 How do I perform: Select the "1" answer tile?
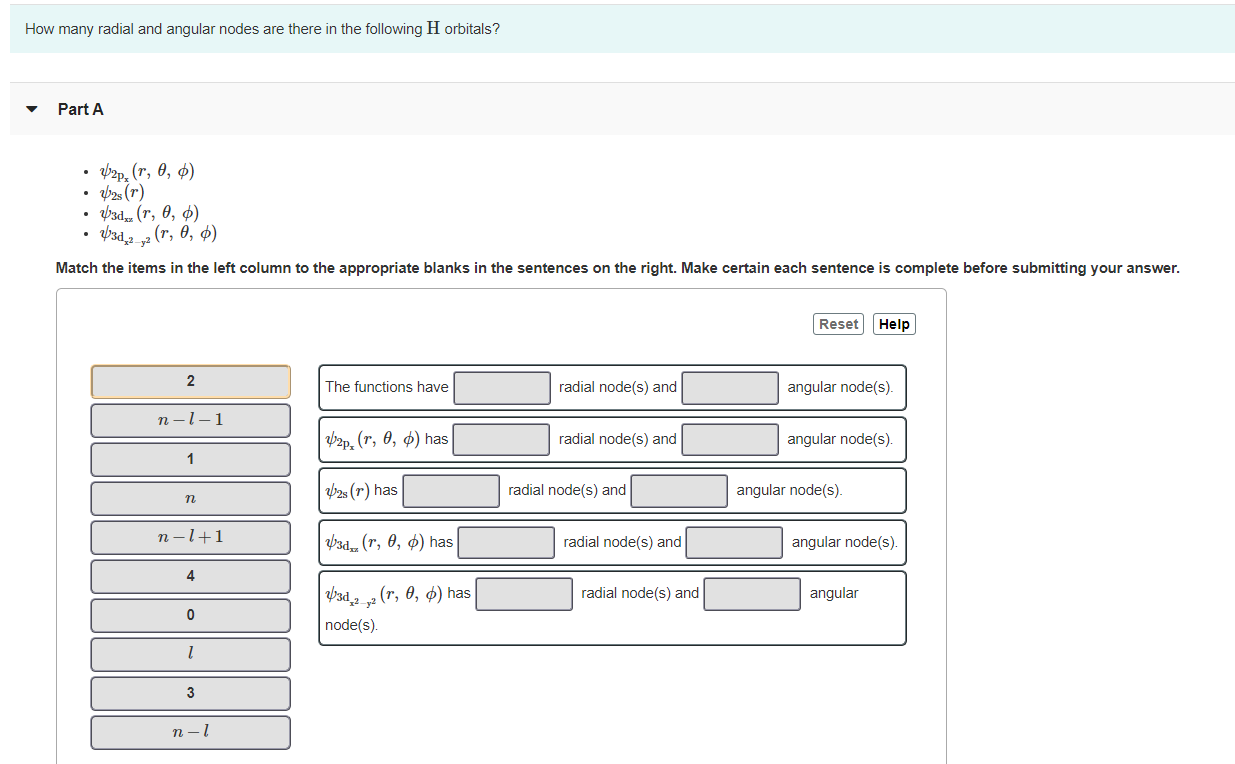point(190,459)
